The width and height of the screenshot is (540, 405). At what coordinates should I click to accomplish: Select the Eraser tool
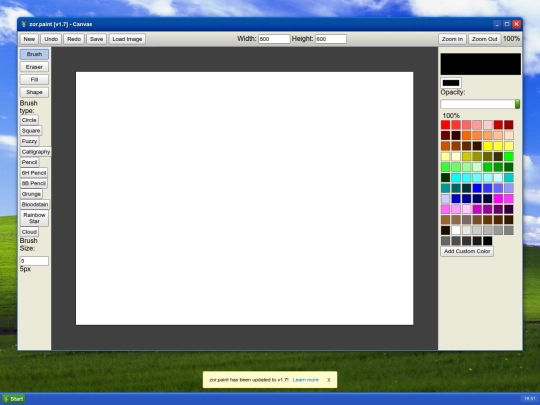tap(34, 67)
